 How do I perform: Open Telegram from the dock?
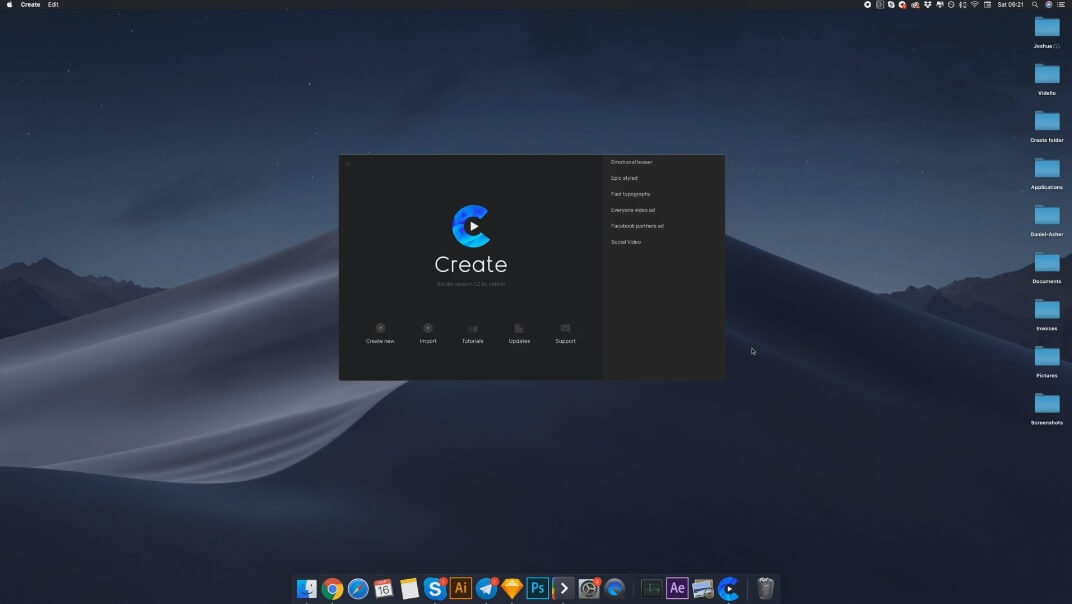coord(486,588)
